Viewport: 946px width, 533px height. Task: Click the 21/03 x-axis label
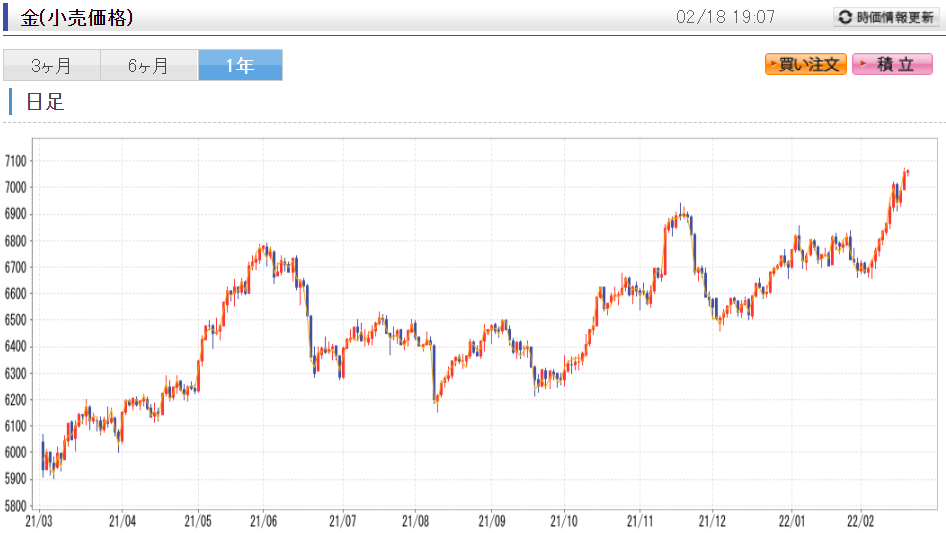pyautogui.click(x=39, y=521)
